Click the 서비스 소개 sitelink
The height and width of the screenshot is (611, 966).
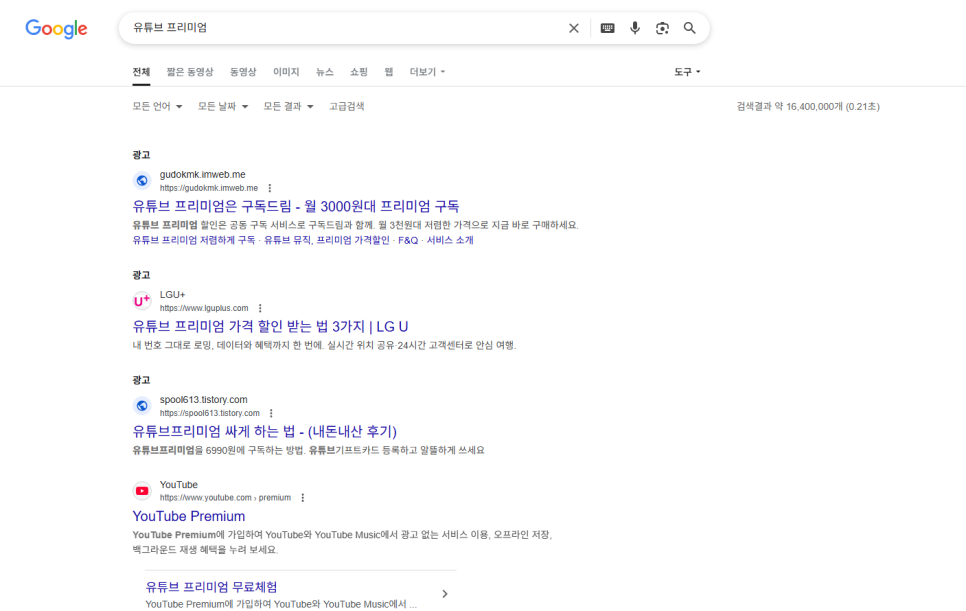click(450, 240)
